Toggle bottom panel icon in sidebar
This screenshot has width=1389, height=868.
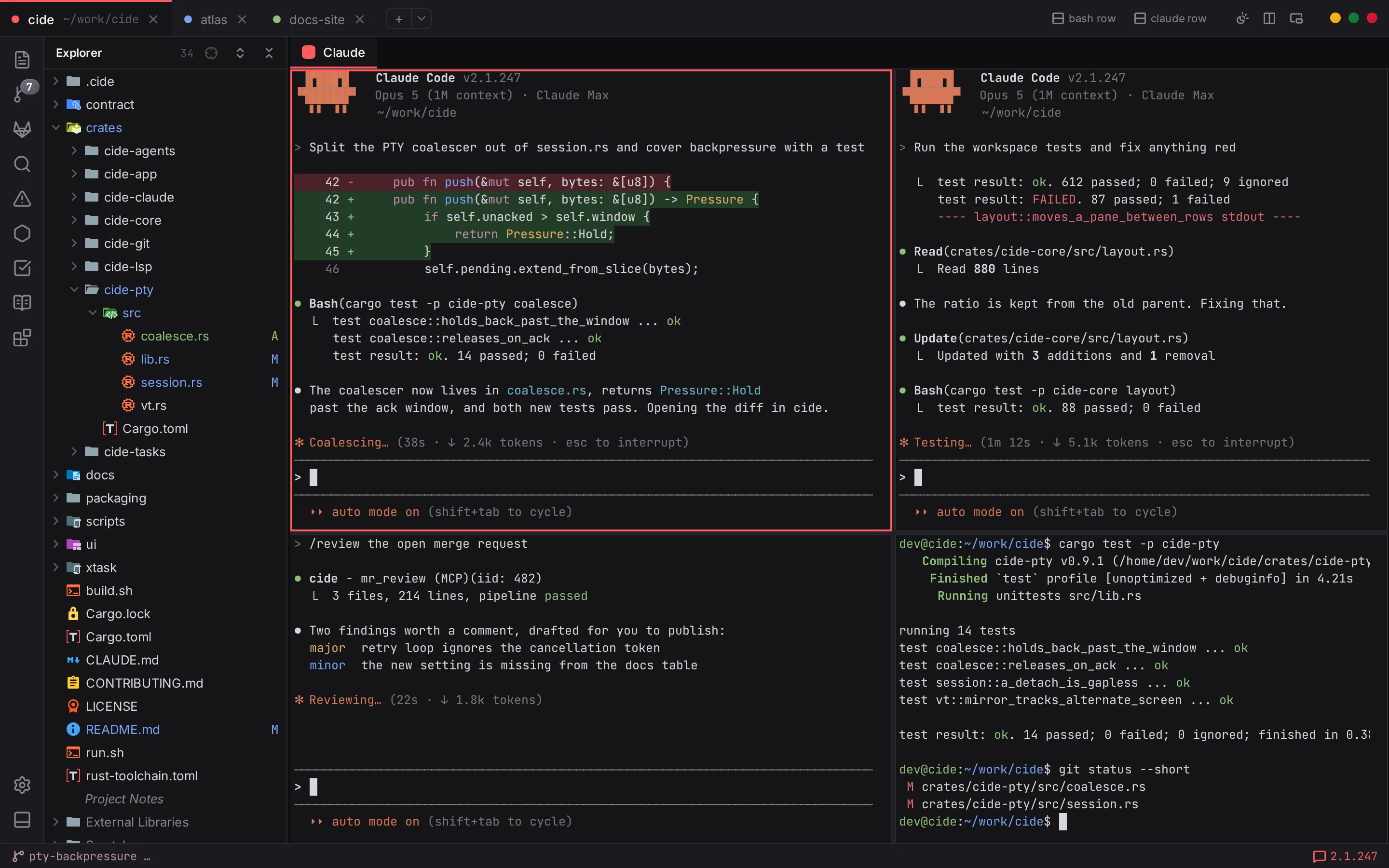coord(22,820)
